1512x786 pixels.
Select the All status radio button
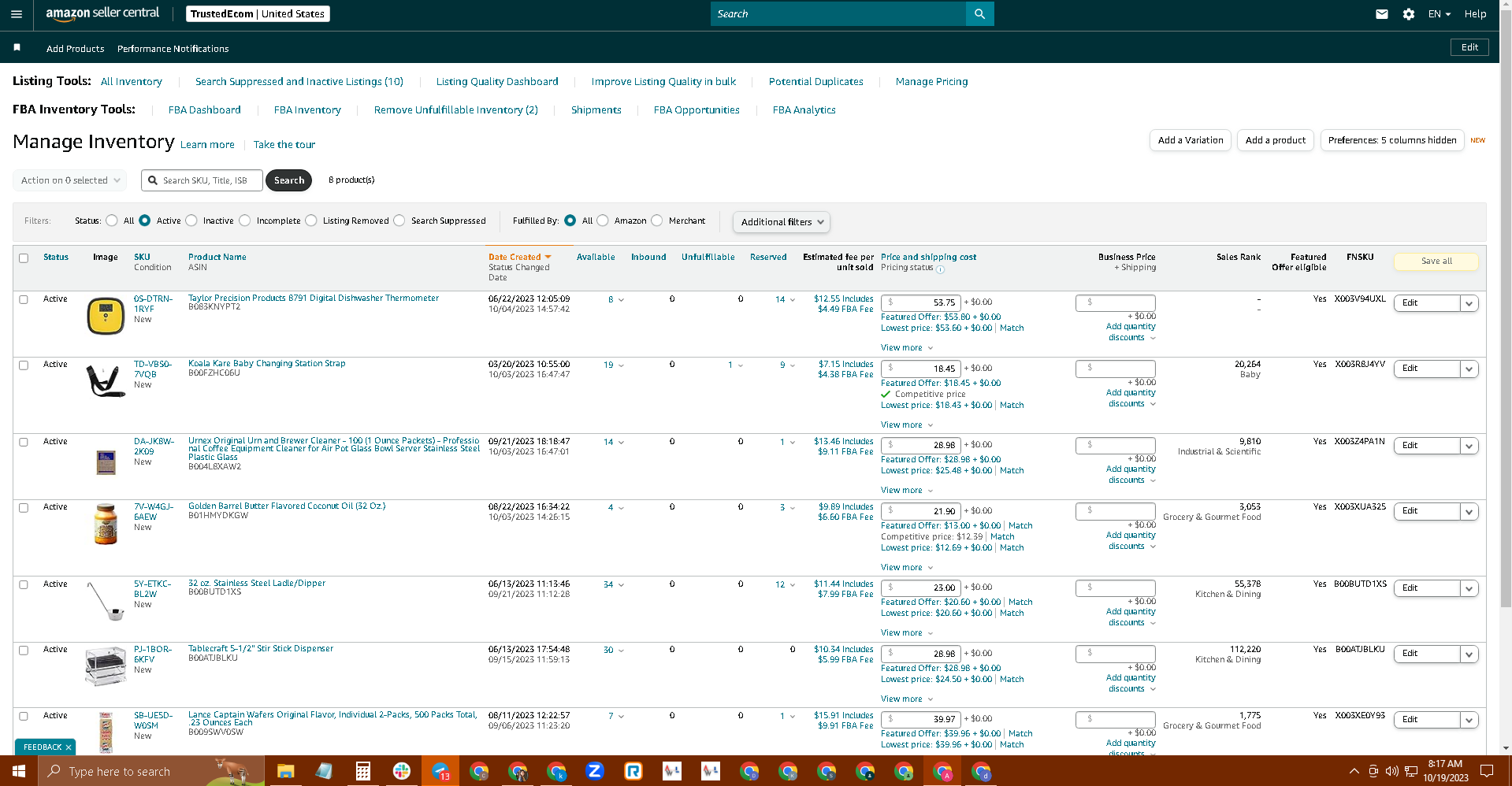click(112, 221)
